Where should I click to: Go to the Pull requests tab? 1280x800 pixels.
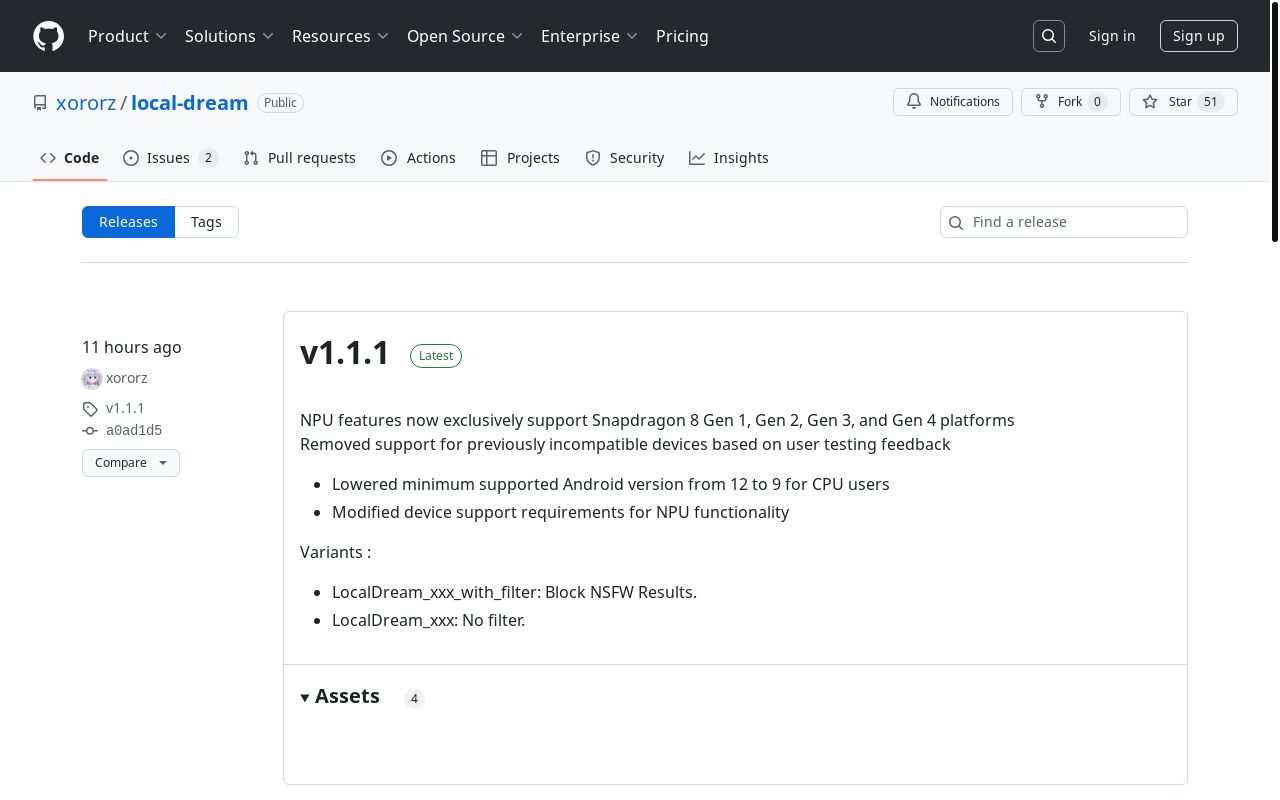click(300, 158)
